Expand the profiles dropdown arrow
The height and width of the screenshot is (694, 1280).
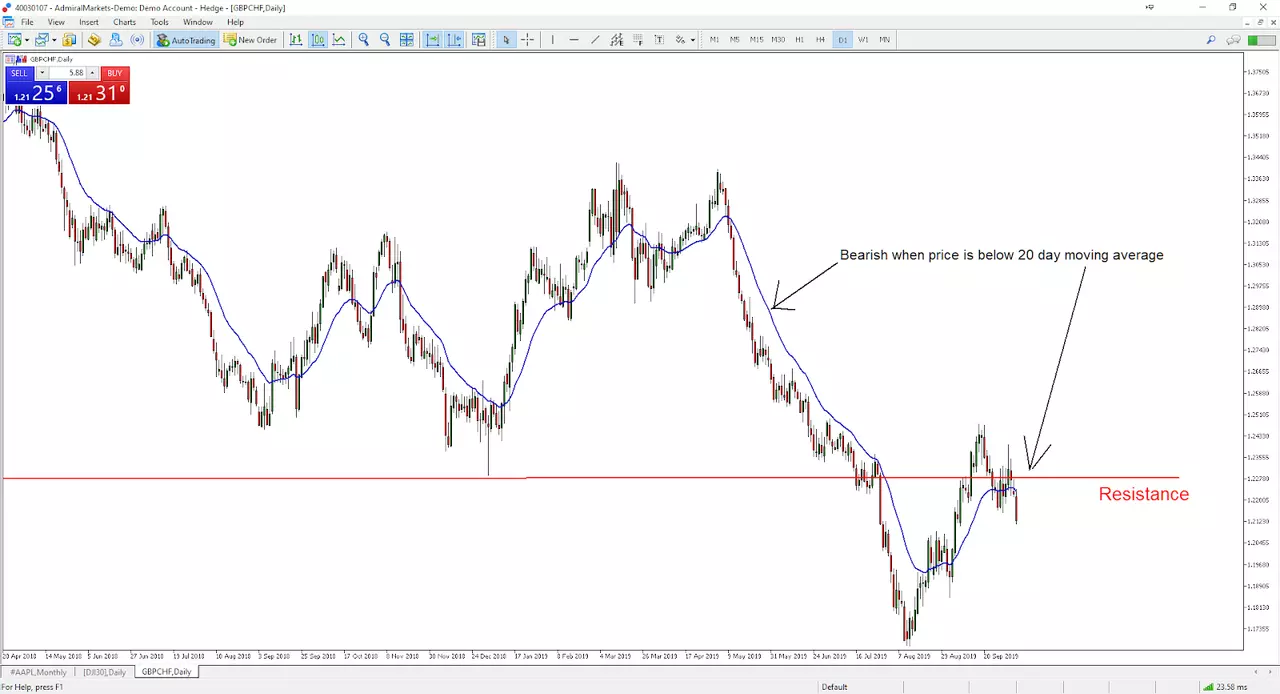54,40
